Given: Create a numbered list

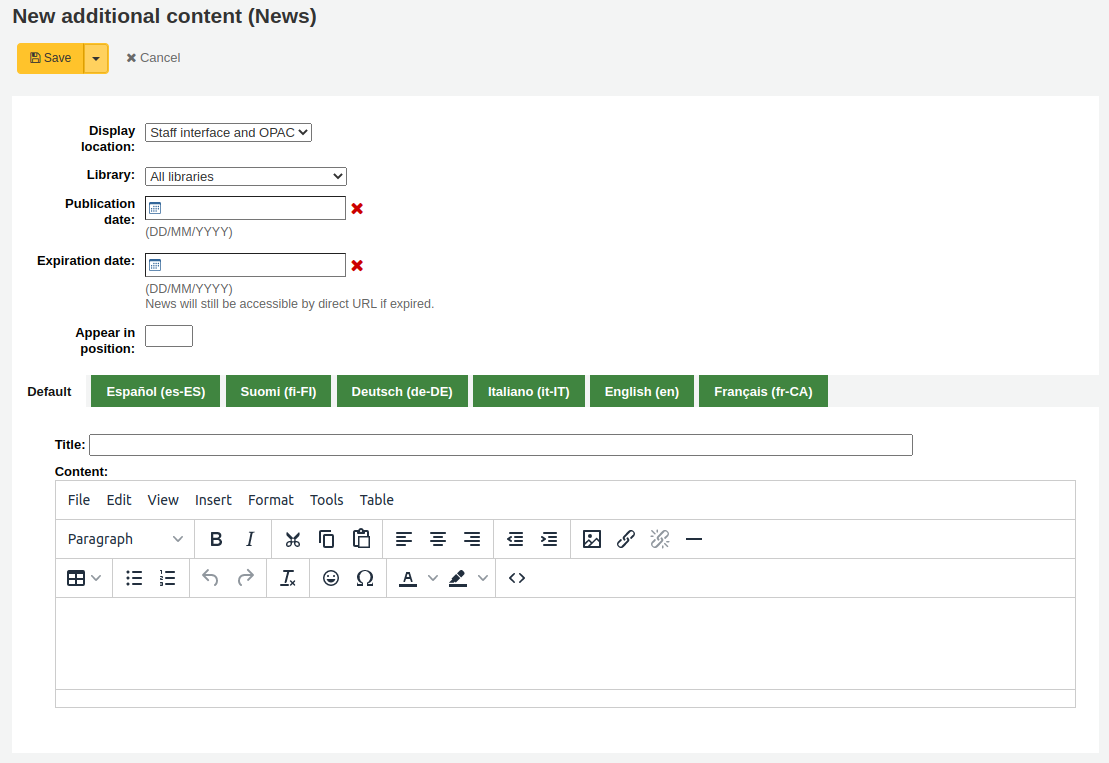Looking at the screenshot, I should (x=168, y=578).
